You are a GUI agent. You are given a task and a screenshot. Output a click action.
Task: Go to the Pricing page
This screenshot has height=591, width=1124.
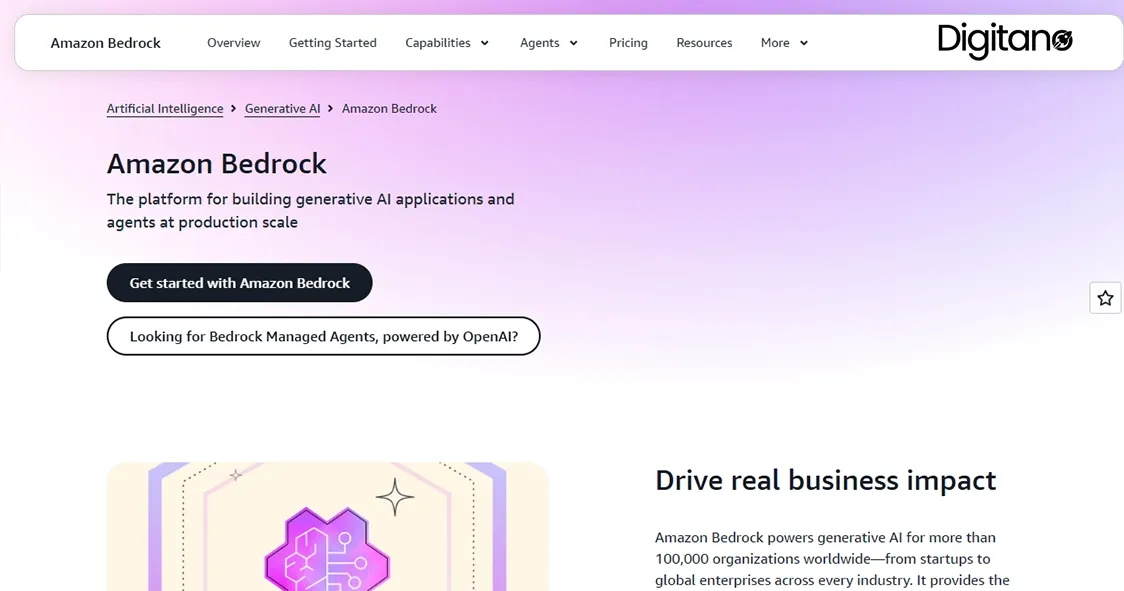pos(628,43)
